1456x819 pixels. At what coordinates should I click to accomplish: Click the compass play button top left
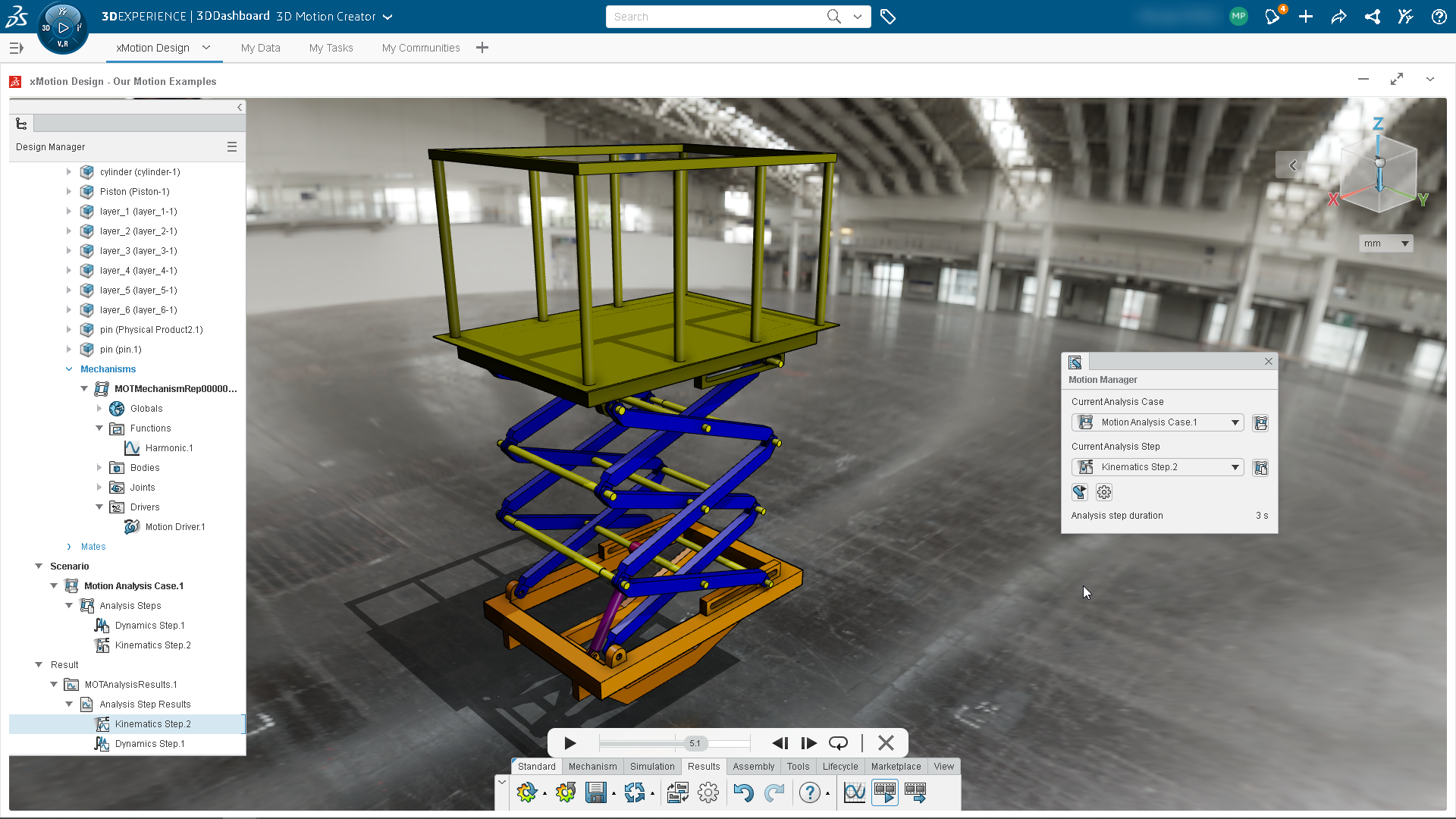[x=63, y=27]
